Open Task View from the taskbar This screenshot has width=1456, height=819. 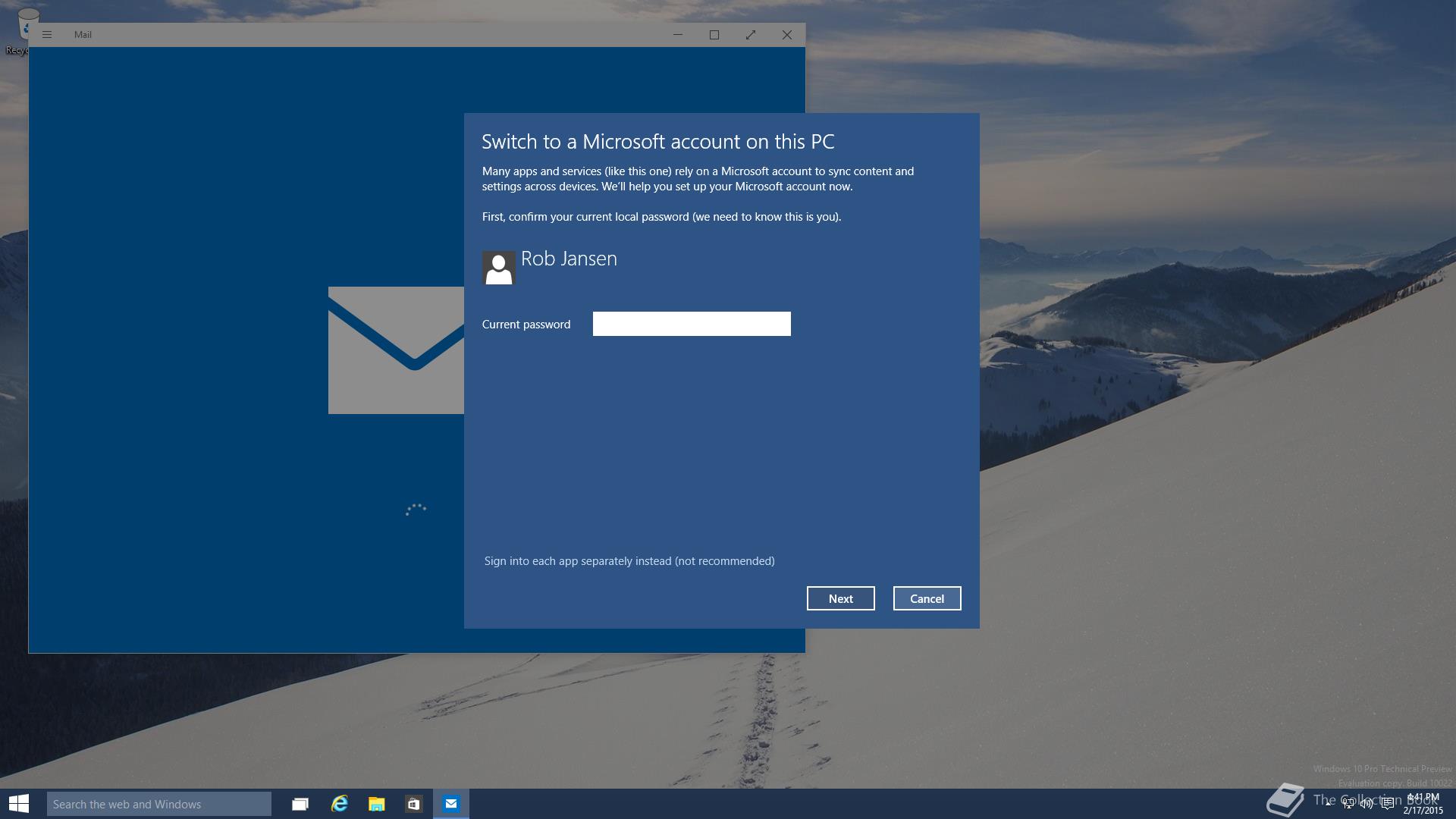300,804
